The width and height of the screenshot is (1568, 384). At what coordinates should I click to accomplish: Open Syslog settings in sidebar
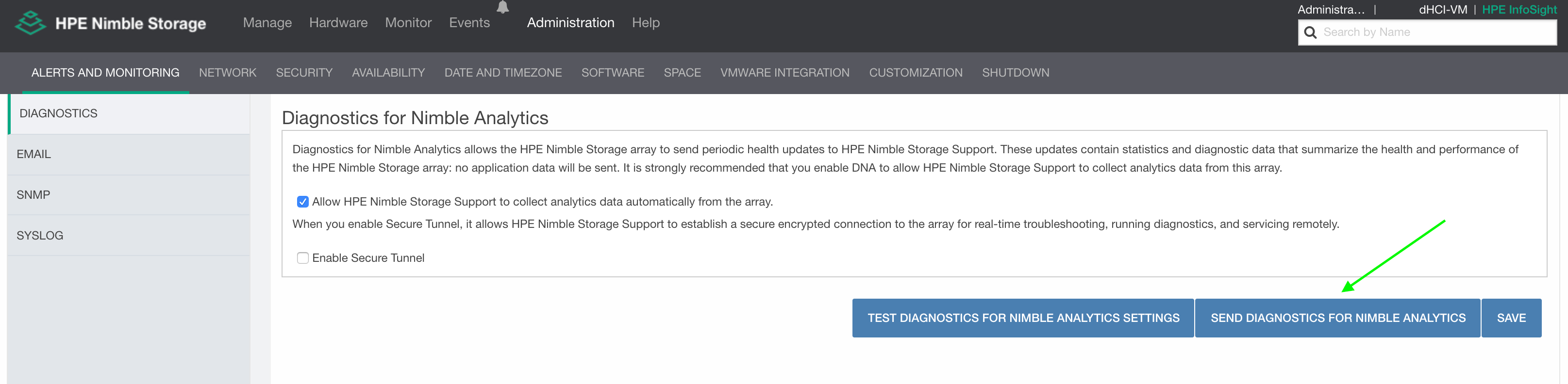[129, 236]
